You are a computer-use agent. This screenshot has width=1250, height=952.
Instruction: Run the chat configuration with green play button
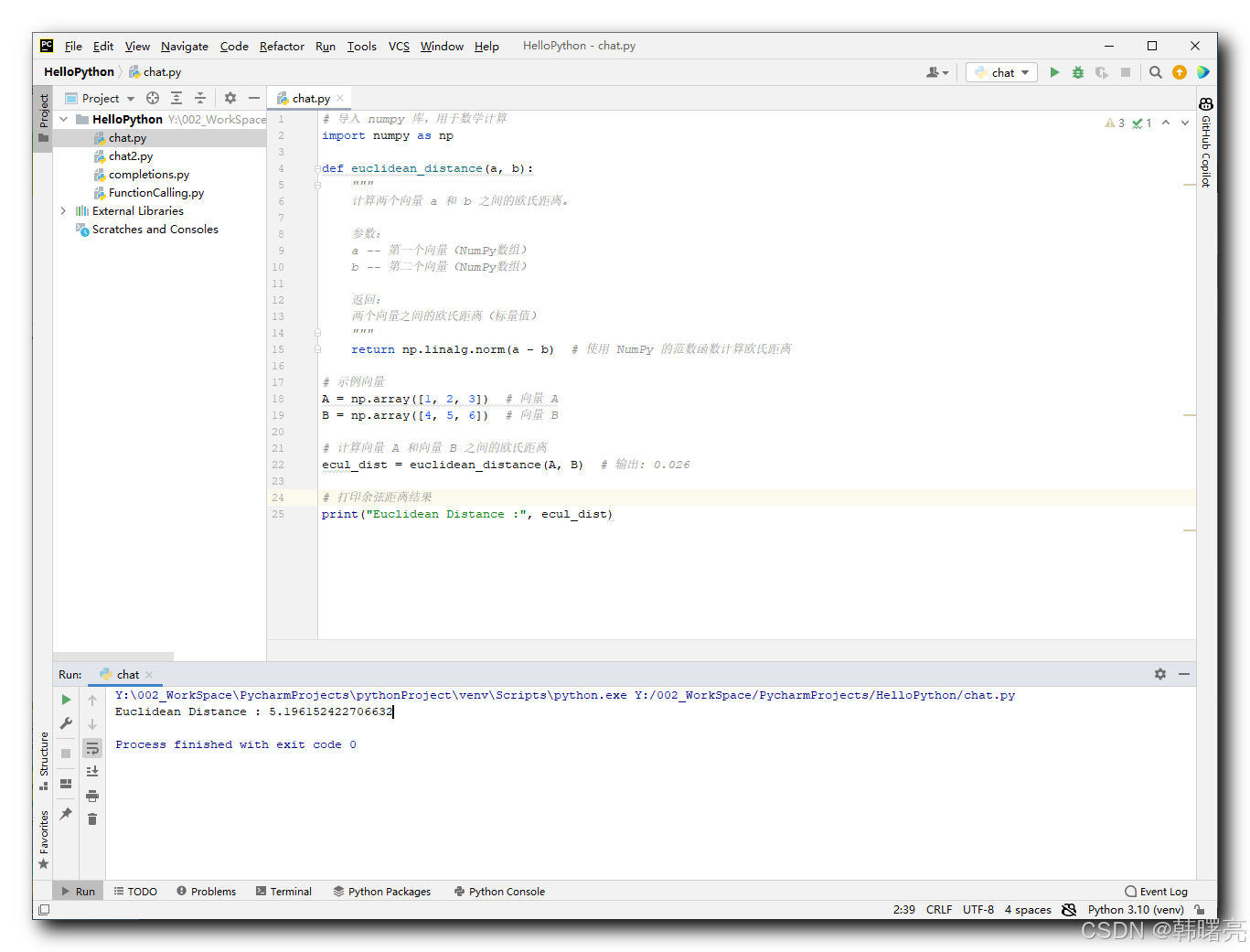(x=1054, y=72)
